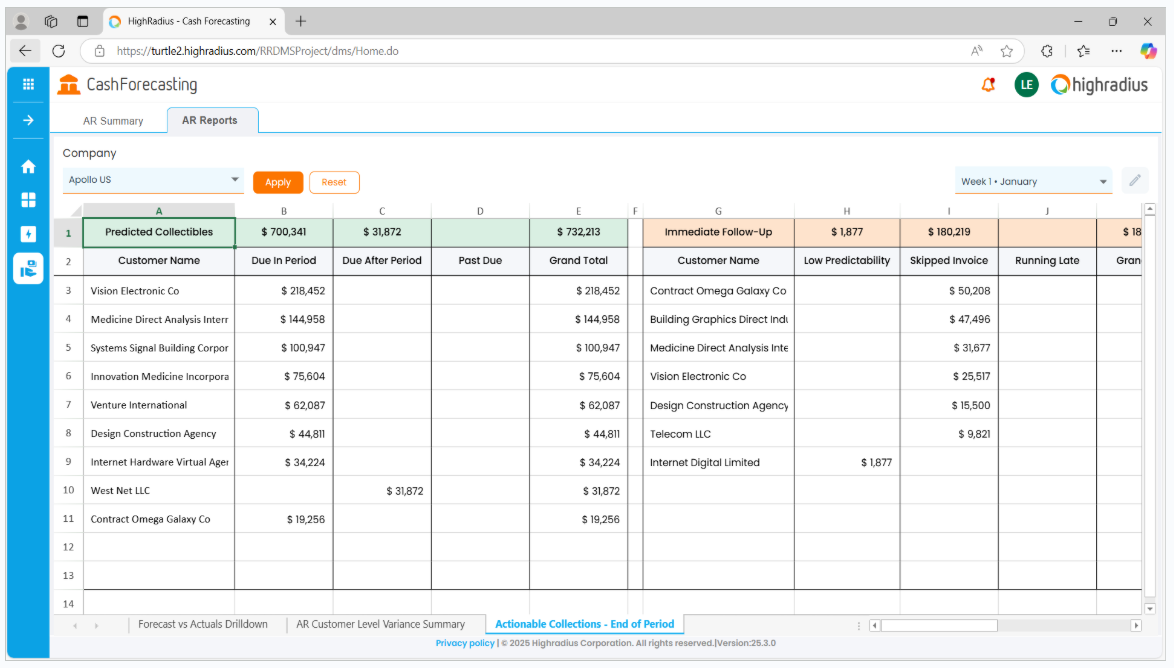Open browser Settings and more menu
1174x668 pixels.
[1116, 51]
